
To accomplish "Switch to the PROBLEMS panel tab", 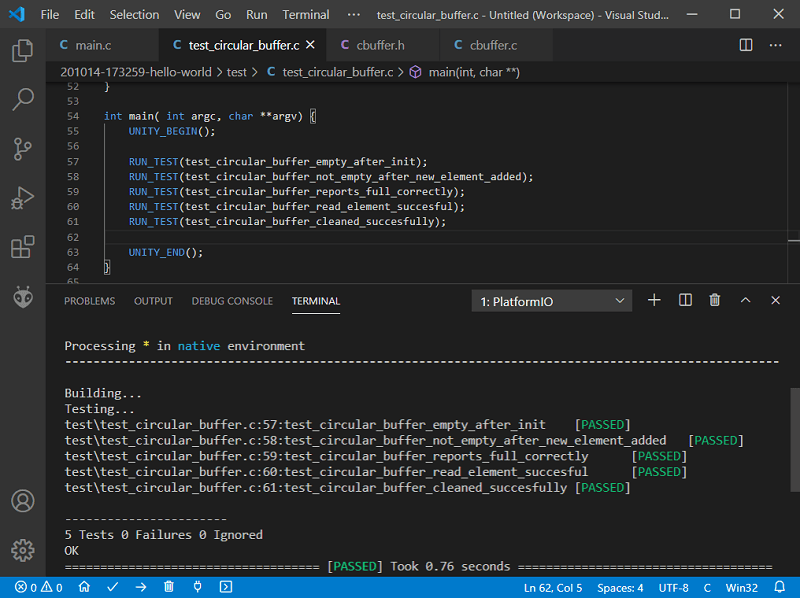I will (89, 301).
